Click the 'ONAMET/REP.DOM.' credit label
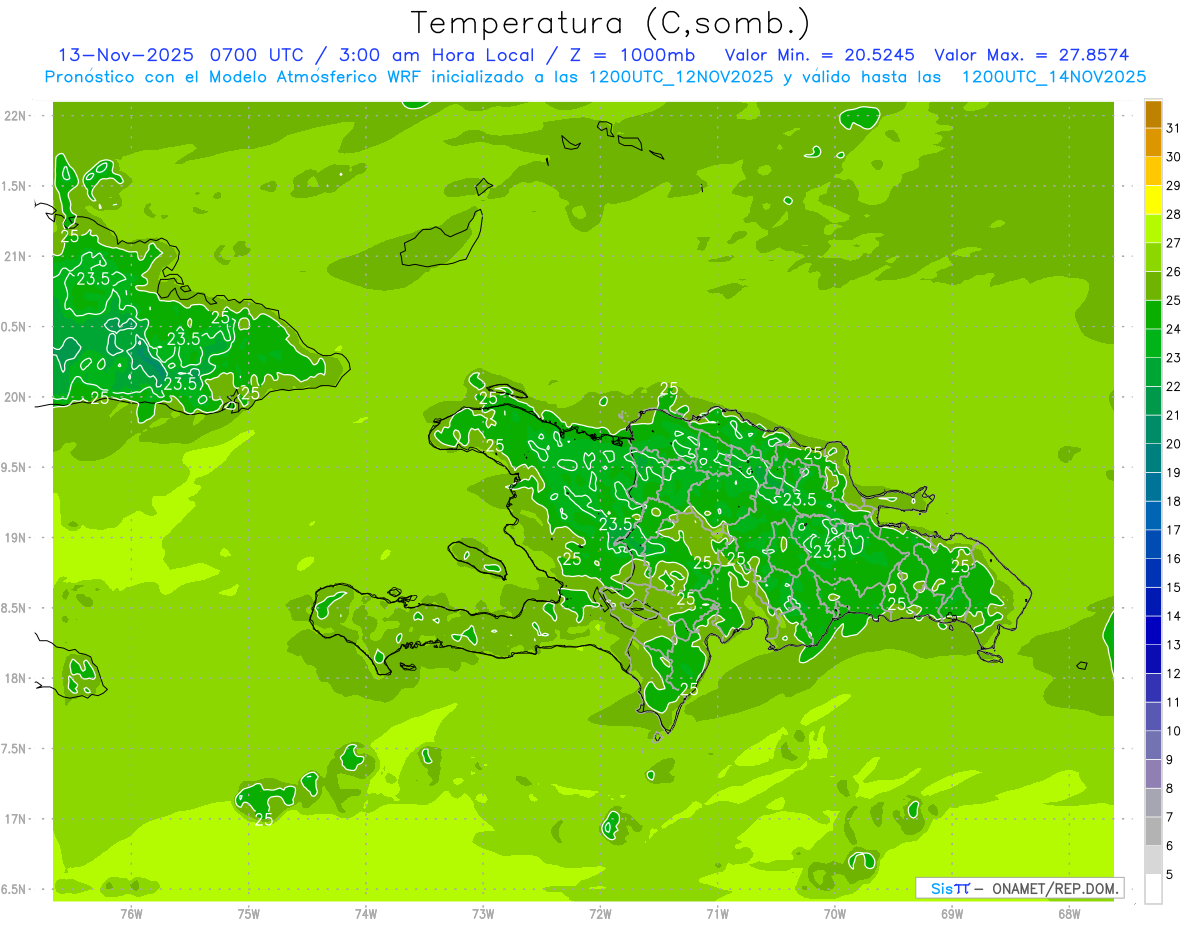Screen dimensions: 1200x927 [1056, 888]
